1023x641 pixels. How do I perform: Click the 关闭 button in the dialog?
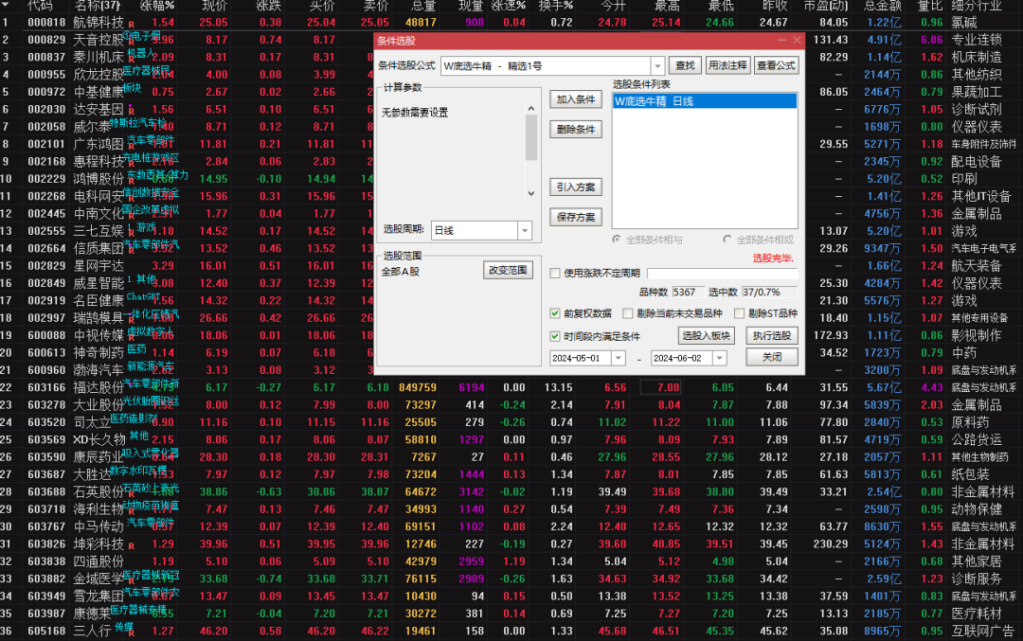772,358
